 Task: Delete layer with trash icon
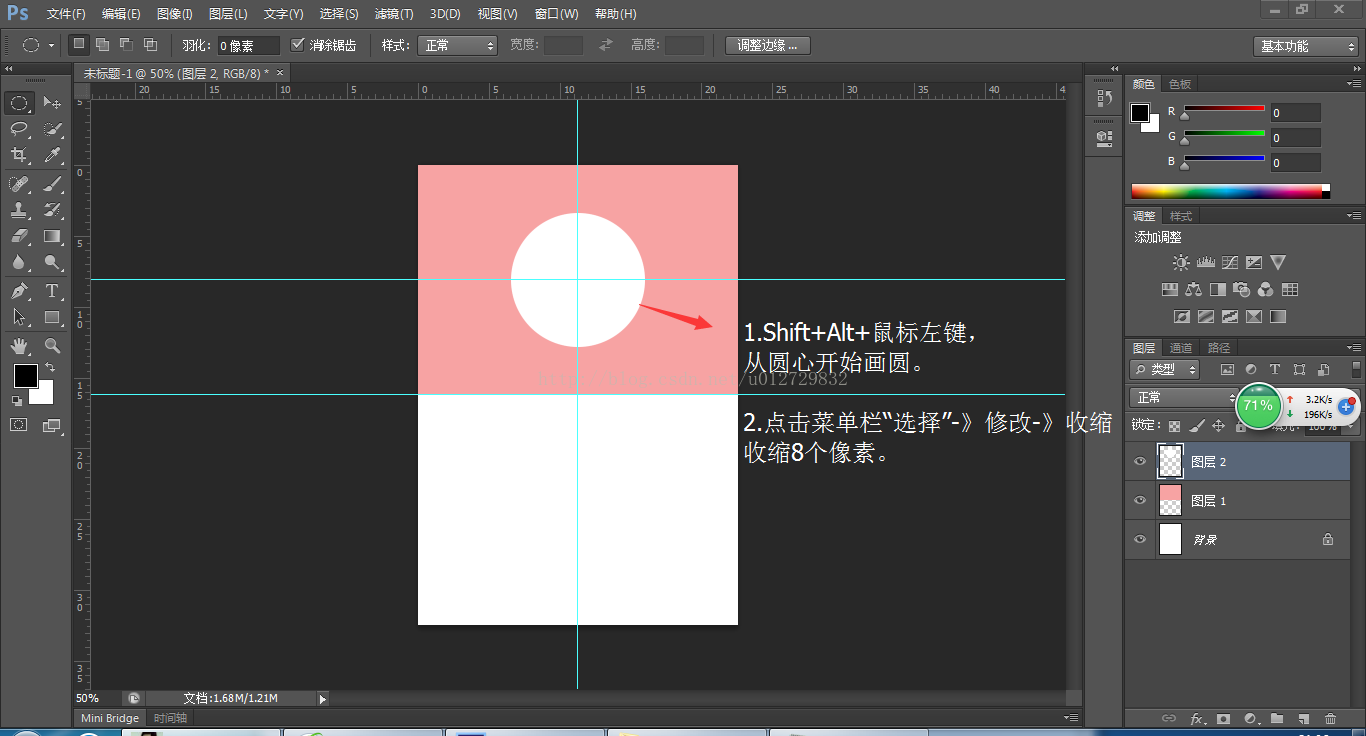coord(1330,718)
